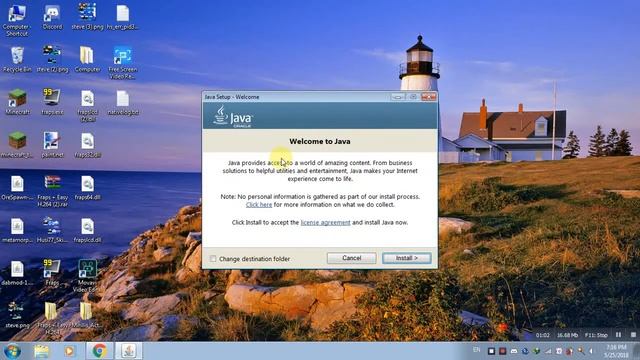
Task: Select the fraps64.dll desktop file
Action: coord(87,188)
